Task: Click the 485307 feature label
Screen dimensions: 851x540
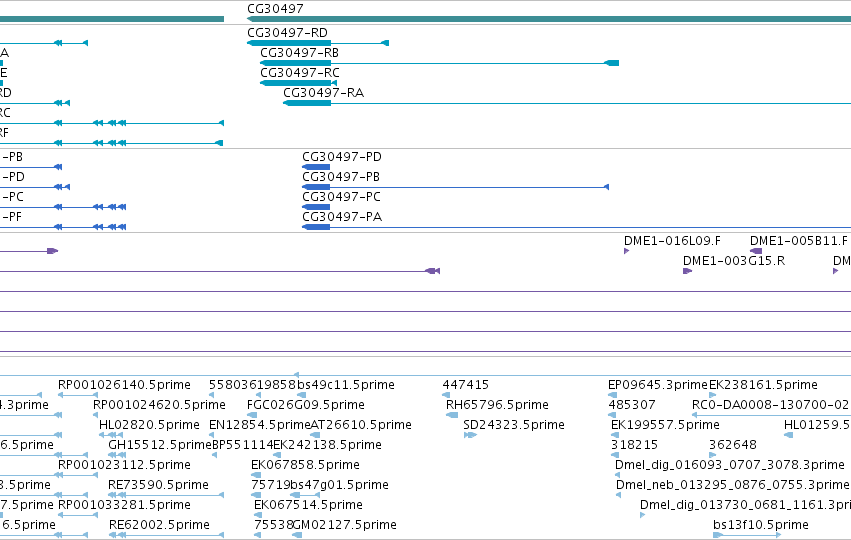Action: (x=632, y=405)
